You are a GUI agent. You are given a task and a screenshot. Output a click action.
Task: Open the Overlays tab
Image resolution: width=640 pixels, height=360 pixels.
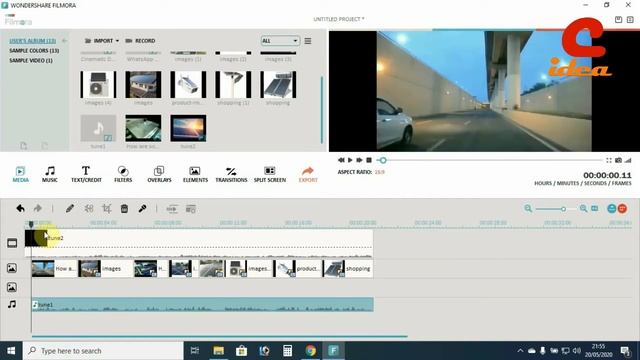159,174
